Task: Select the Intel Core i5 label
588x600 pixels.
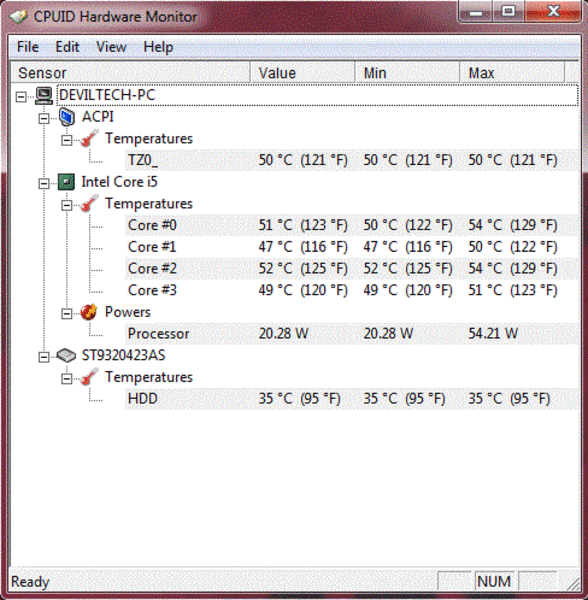Action: (119, 182)
